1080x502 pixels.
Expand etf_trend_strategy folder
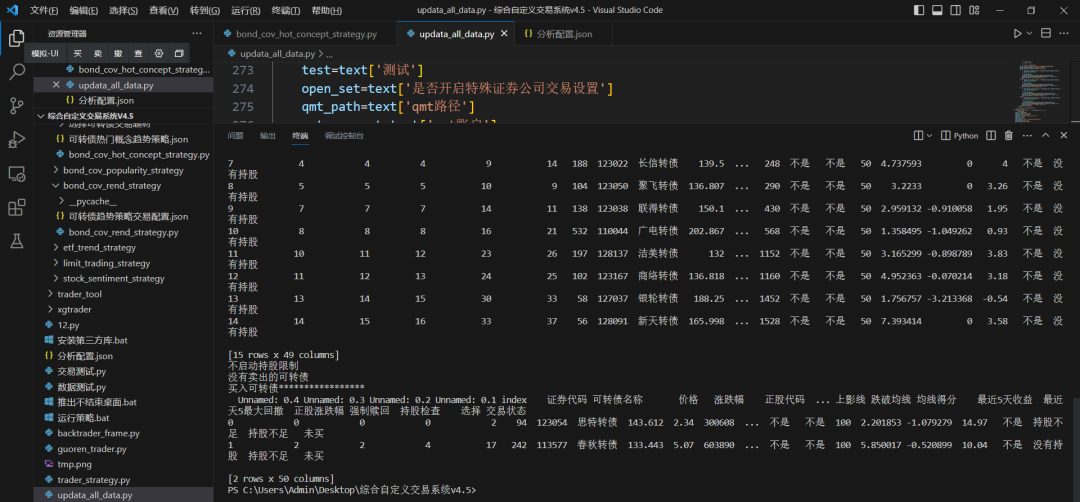click(94, 247)
